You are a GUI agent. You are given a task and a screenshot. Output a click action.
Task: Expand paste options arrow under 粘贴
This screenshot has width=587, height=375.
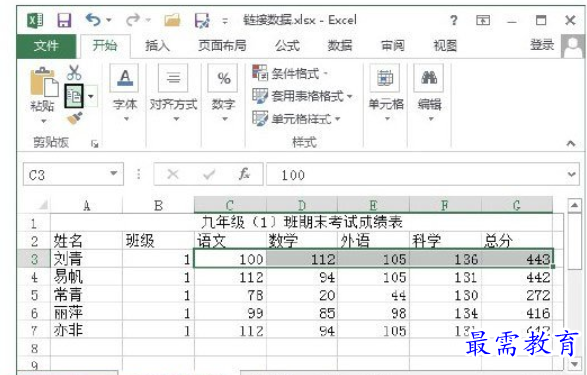(x=44, y=121)
